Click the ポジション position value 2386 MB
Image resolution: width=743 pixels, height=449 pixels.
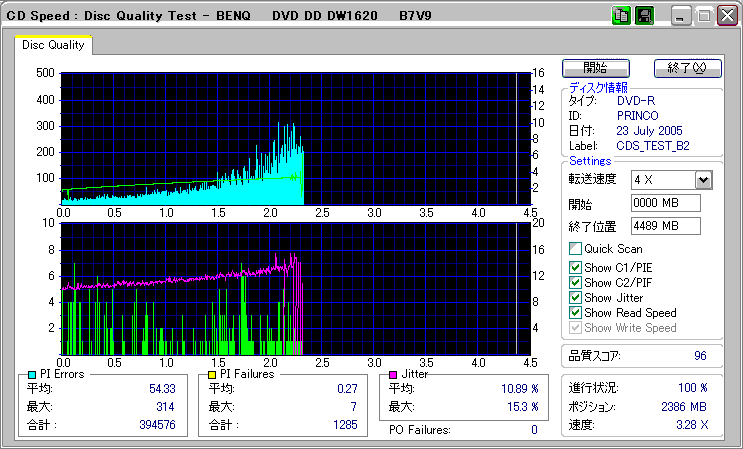tap(684, 407)
